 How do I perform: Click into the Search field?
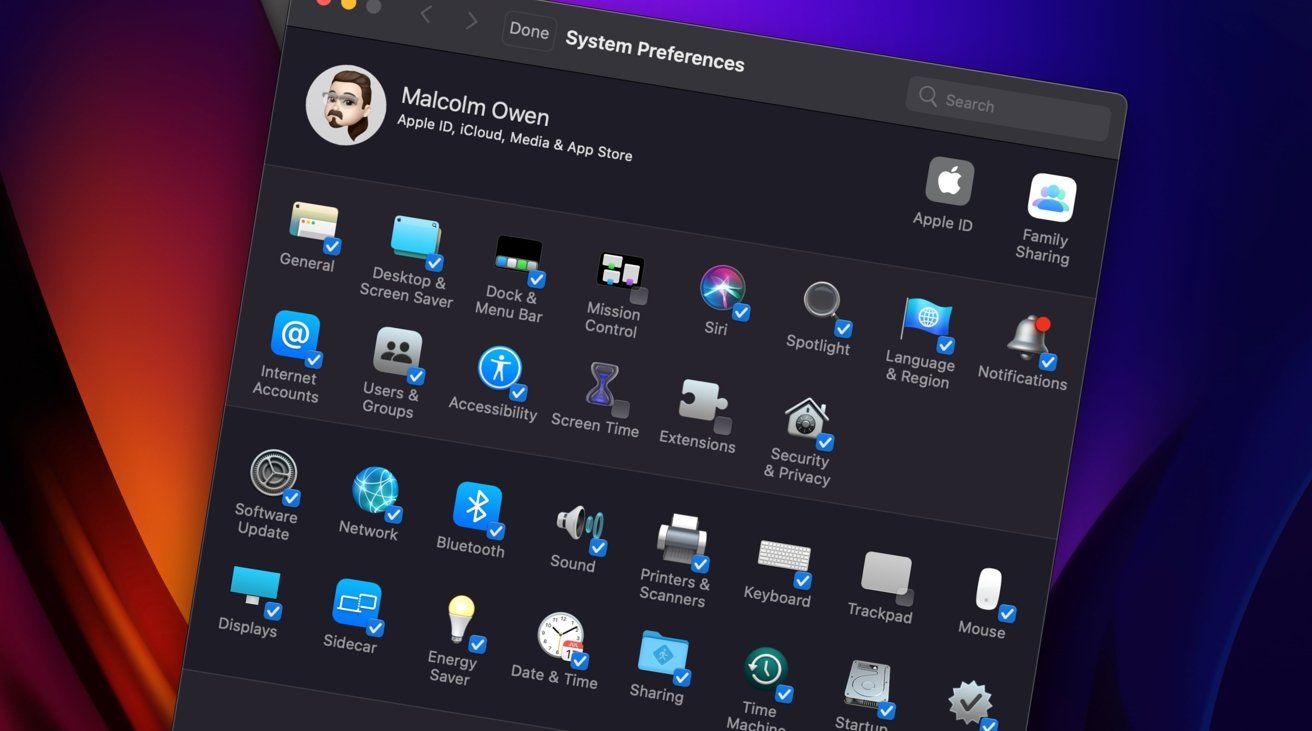click(1009, 108)
